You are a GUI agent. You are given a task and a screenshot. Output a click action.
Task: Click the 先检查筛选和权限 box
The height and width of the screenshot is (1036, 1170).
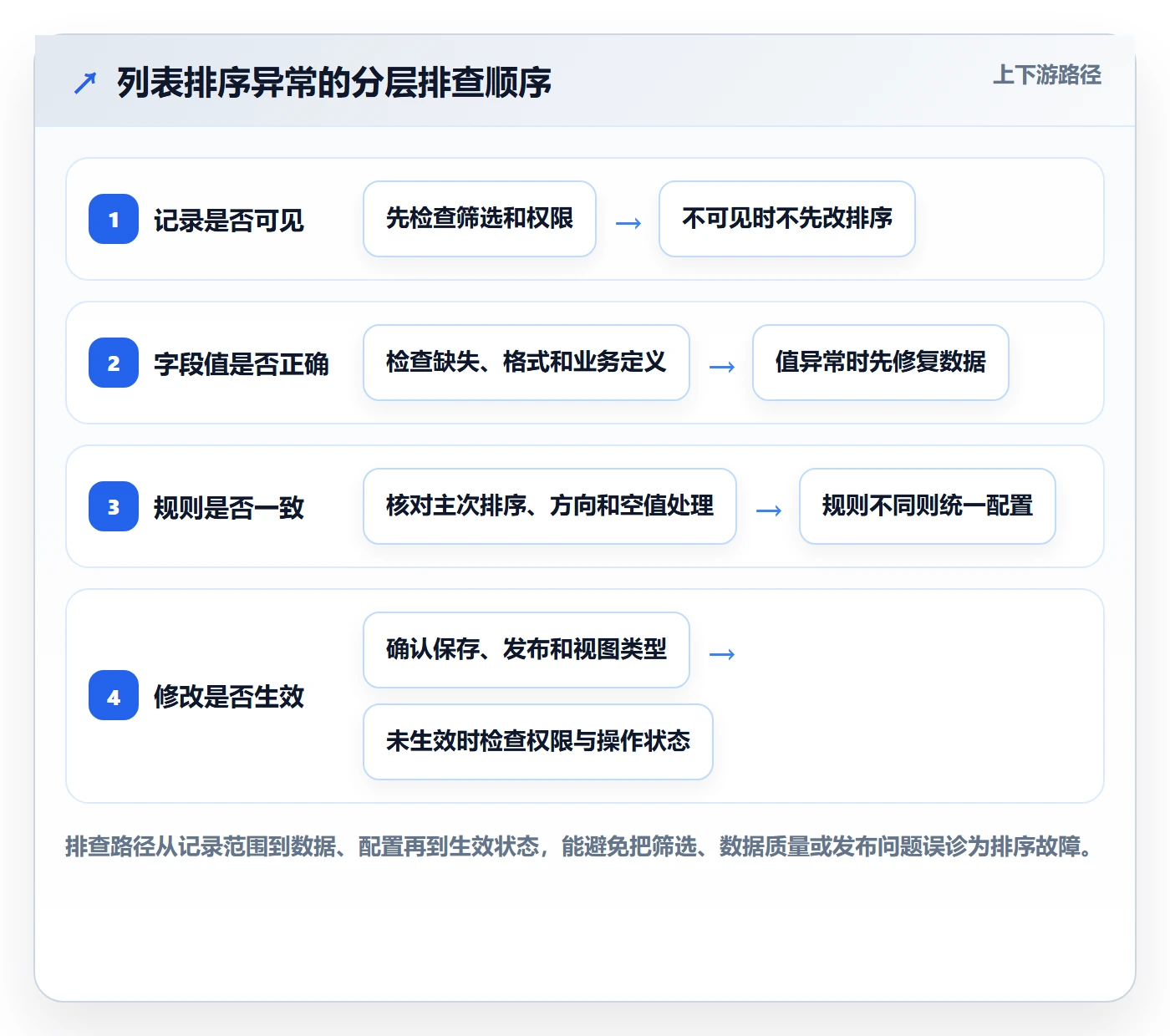(x=480, y=219)
